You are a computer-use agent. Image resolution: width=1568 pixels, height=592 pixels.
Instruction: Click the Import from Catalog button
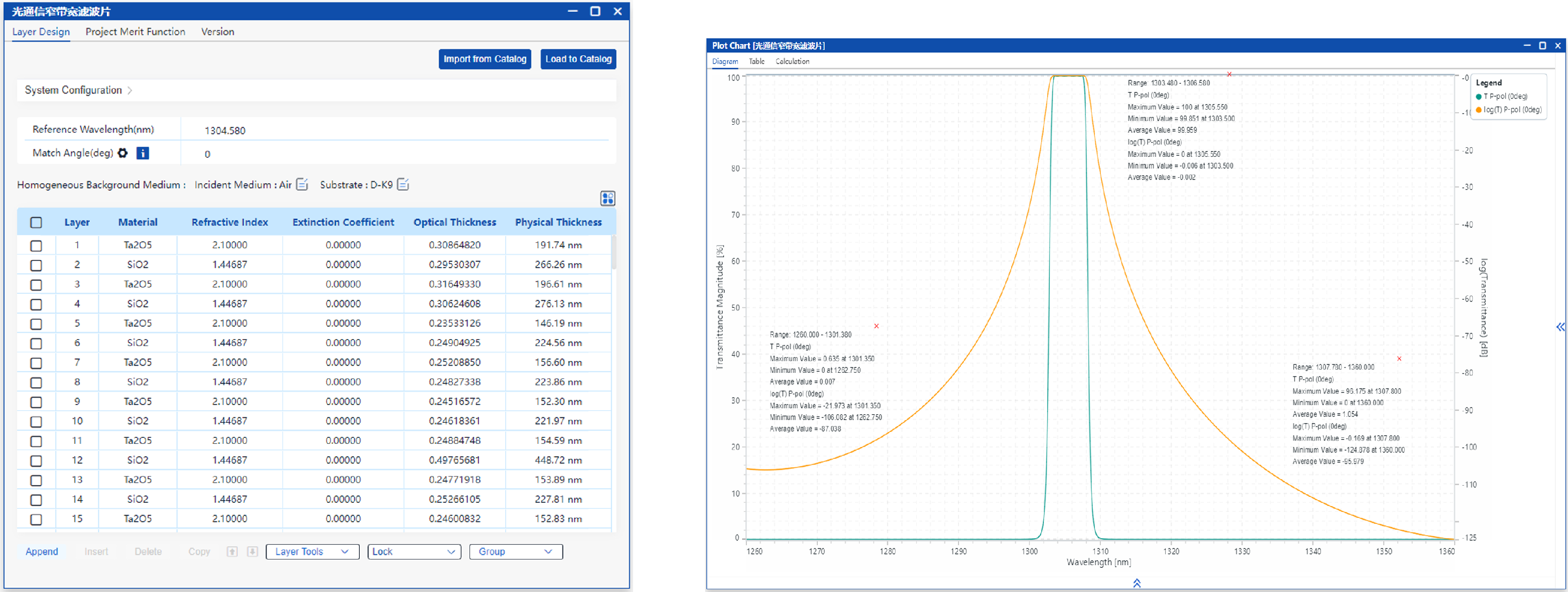click(484, 59)
